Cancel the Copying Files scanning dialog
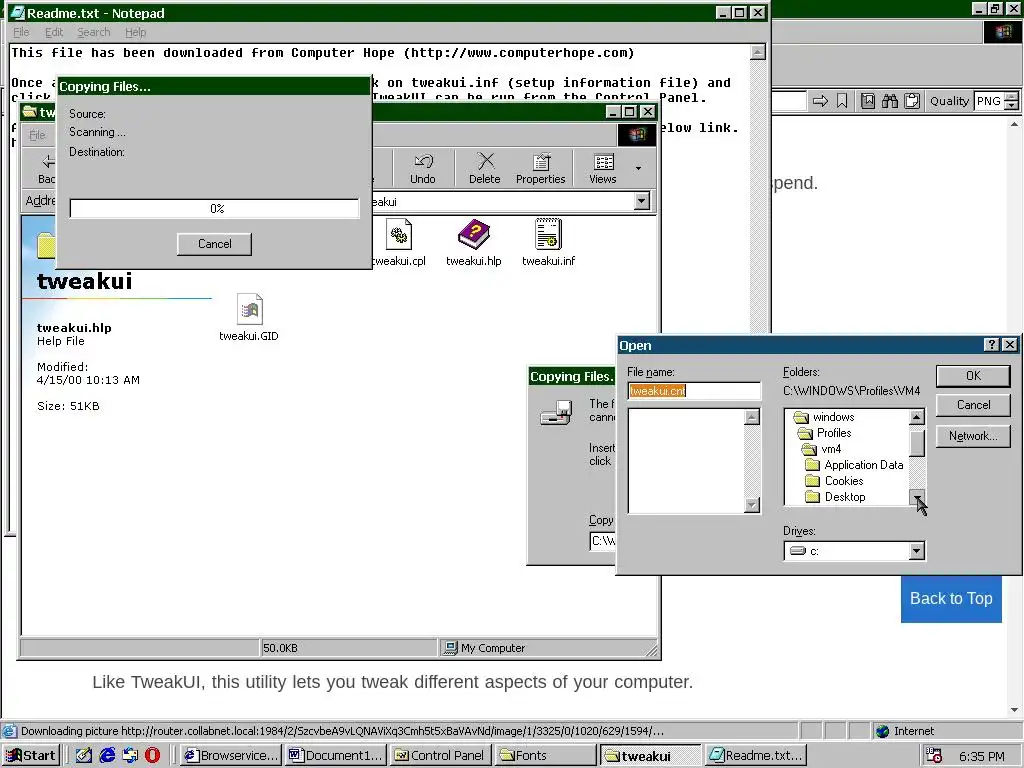This screenshot has width=1024, height=768. (214, 244)
